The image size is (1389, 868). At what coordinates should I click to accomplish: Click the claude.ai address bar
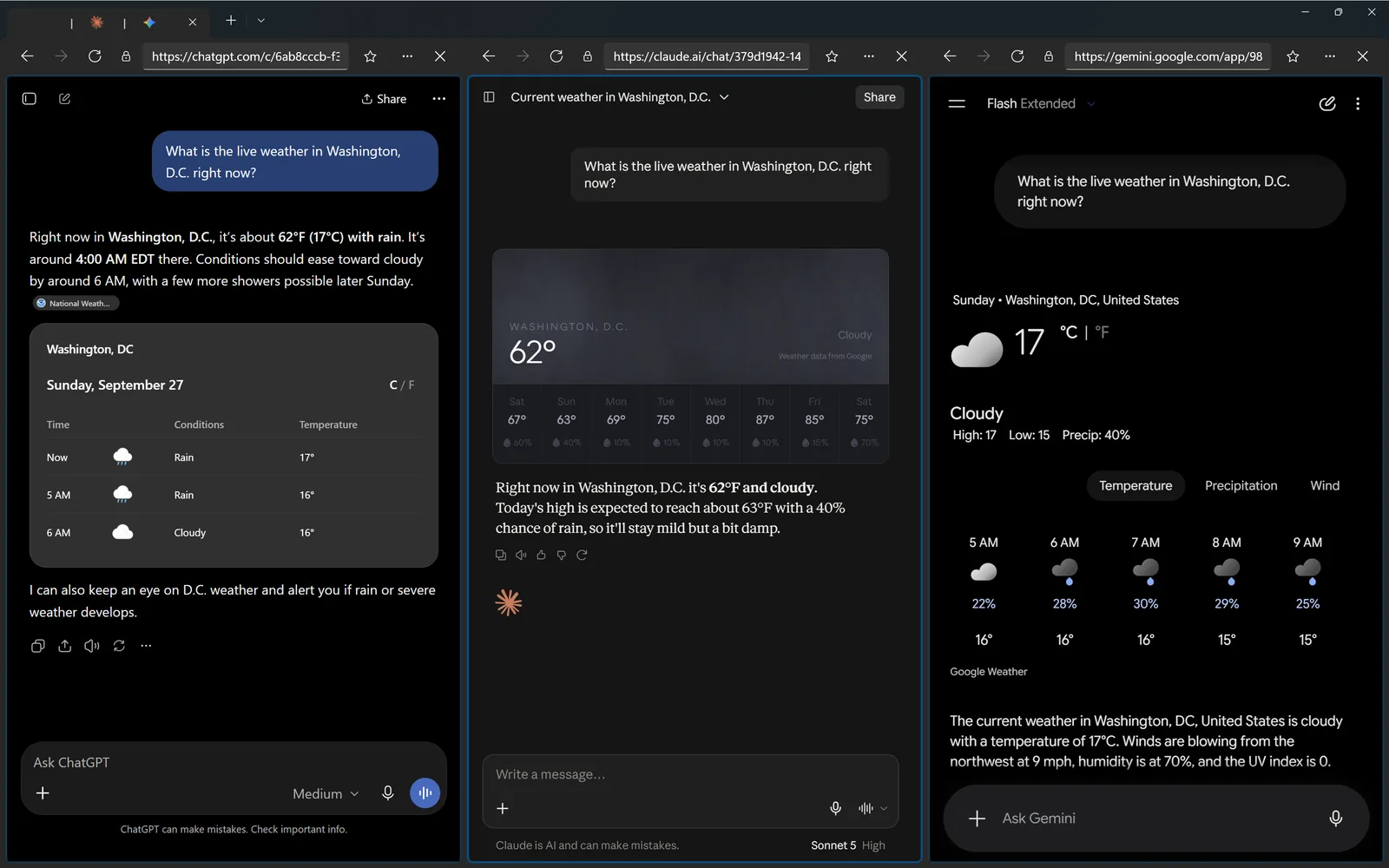pyautogui.click(x=707, y=56)
